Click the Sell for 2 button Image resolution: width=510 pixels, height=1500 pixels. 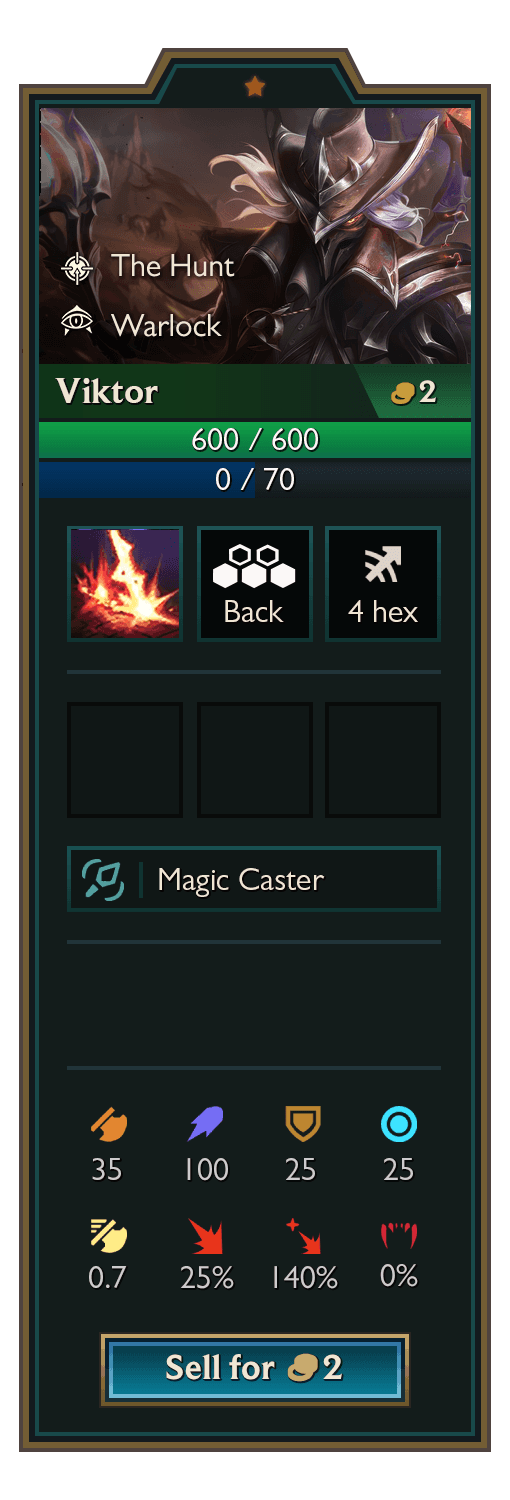(x=254, y=1368)
